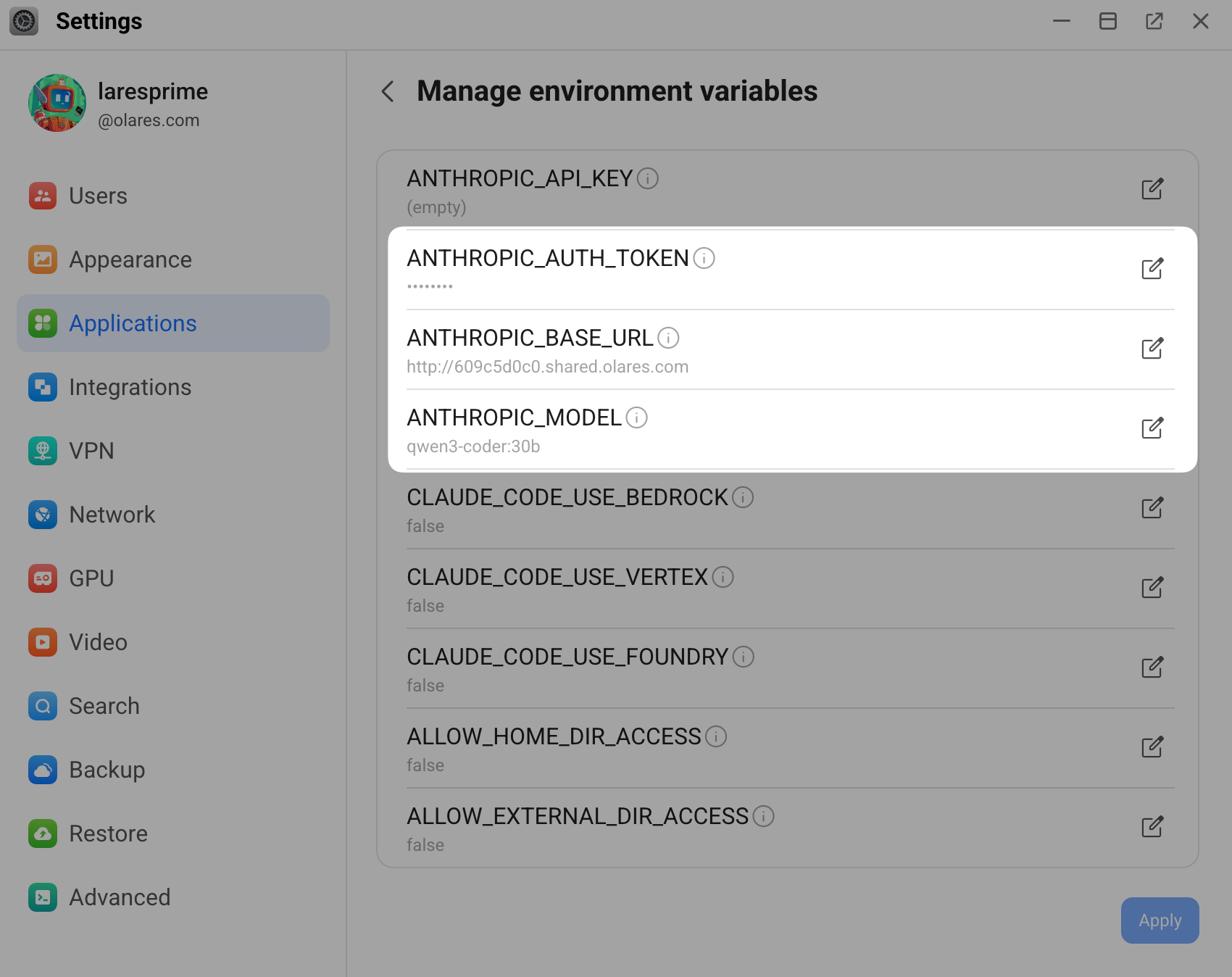The height and width of the screenshot is (977, 1232).
Task: Open the Appearance settings section
Action: (173, 259)
